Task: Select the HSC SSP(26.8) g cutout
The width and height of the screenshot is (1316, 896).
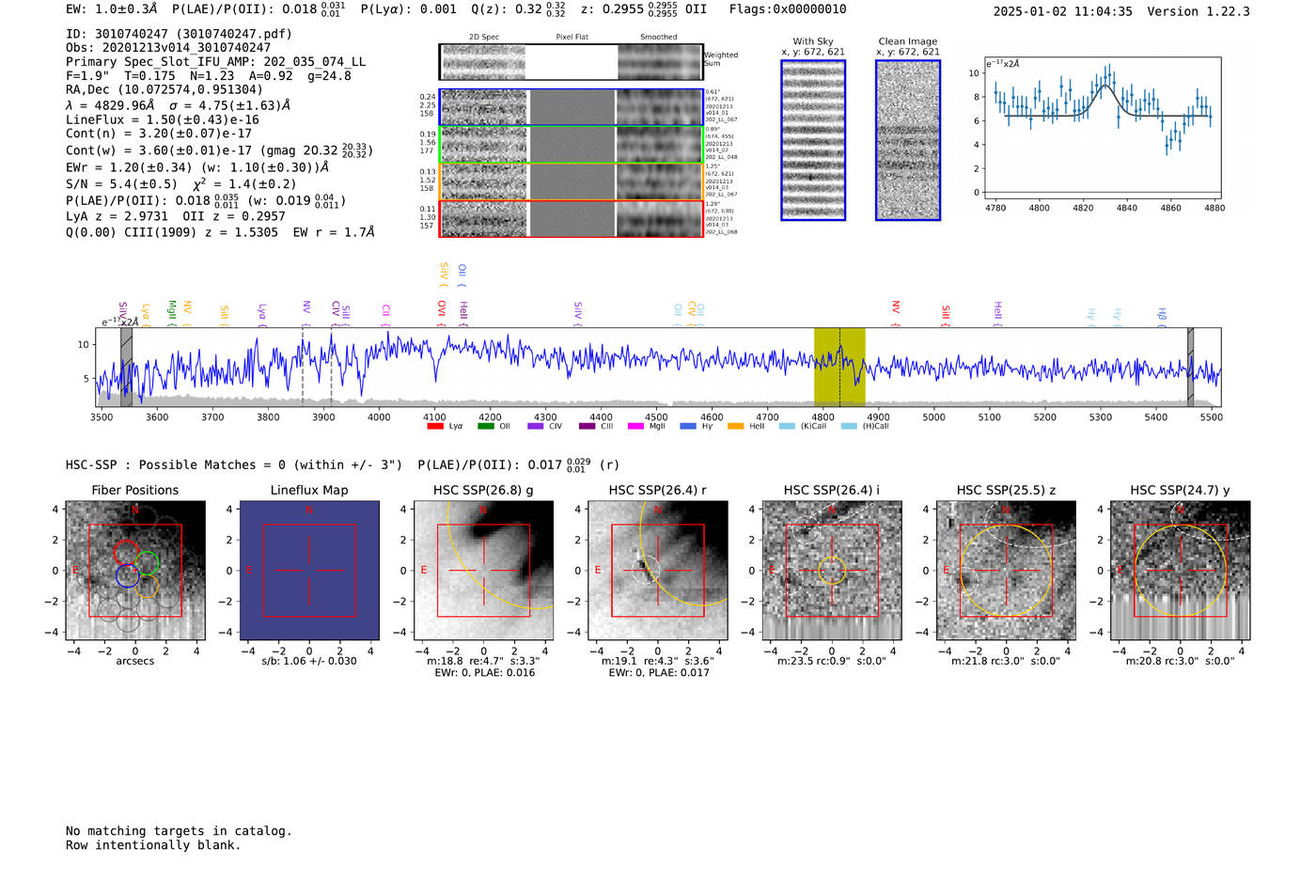Action: (484, 571)
